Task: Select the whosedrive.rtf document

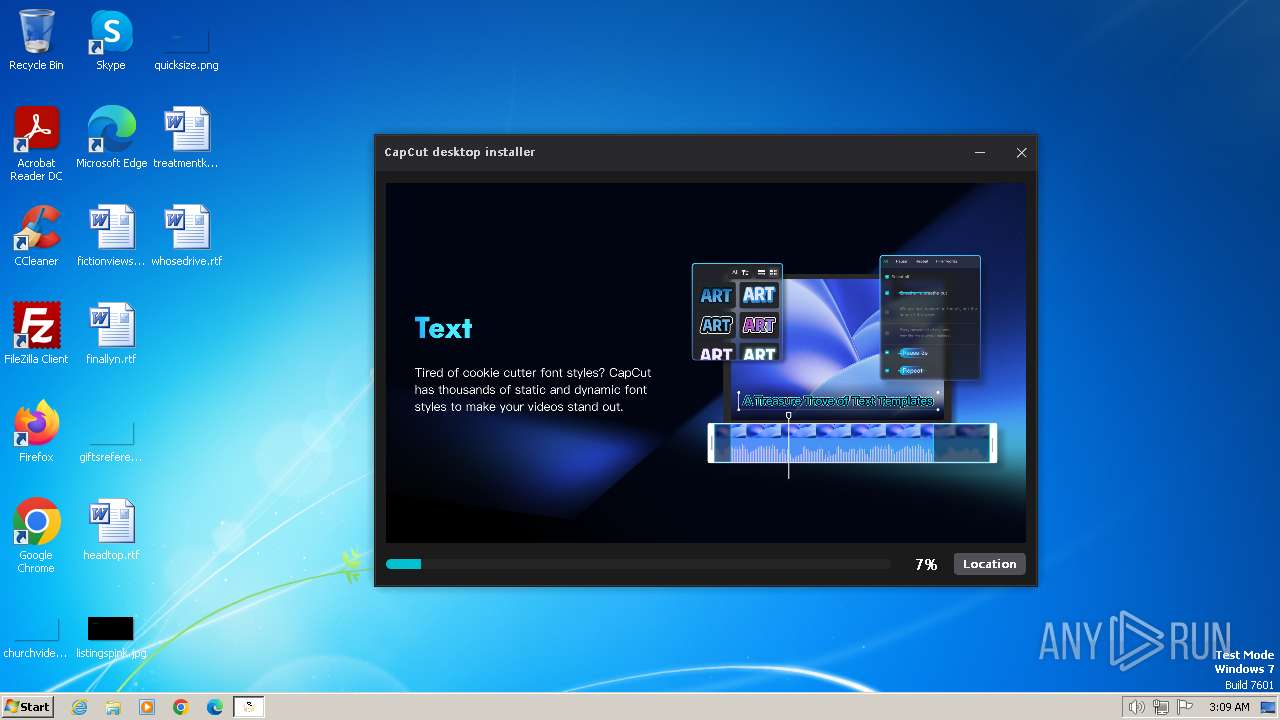Action: [x=186, y=236]
